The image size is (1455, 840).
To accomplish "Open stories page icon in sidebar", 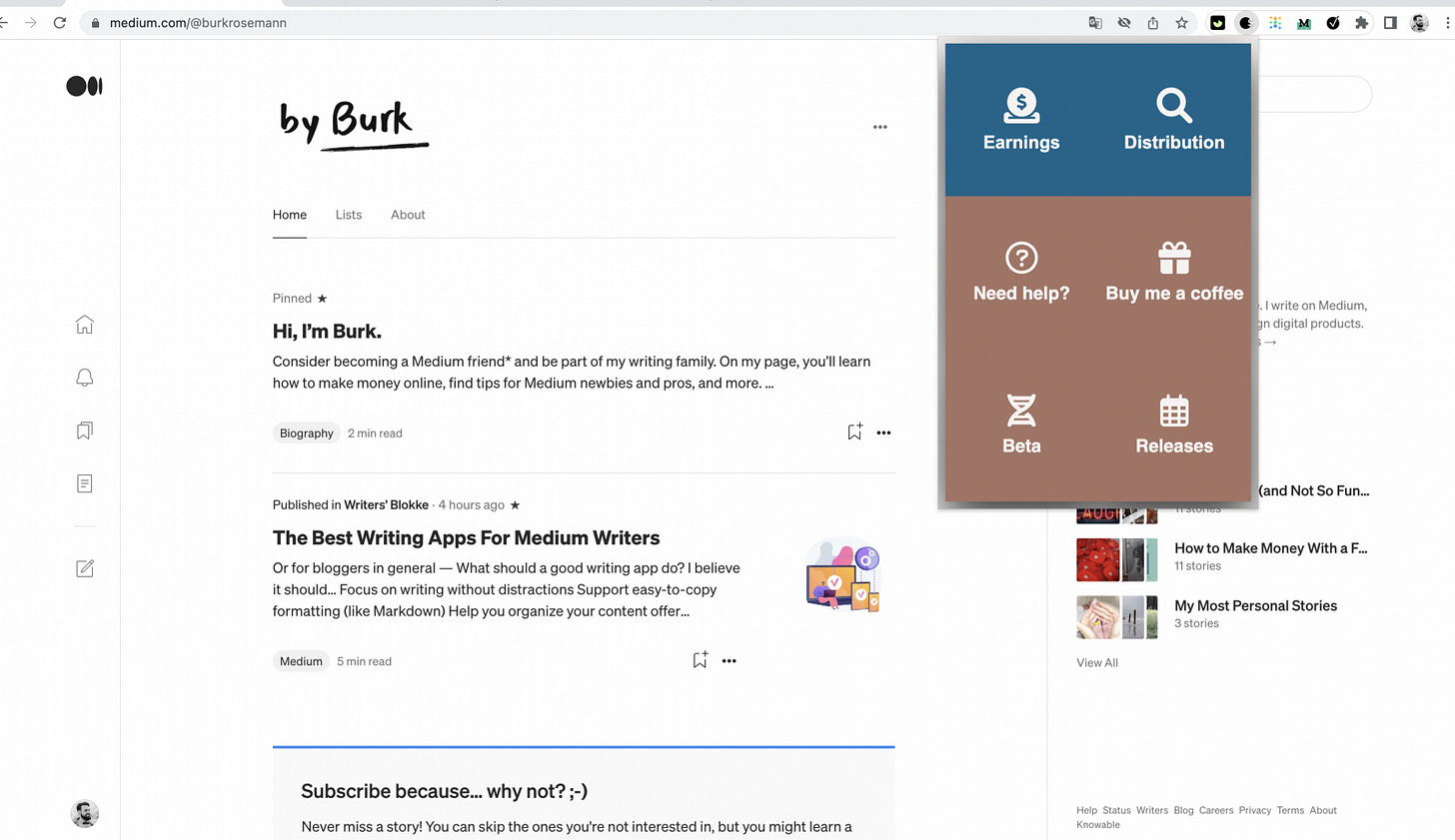I will click(x=85, y=483).
